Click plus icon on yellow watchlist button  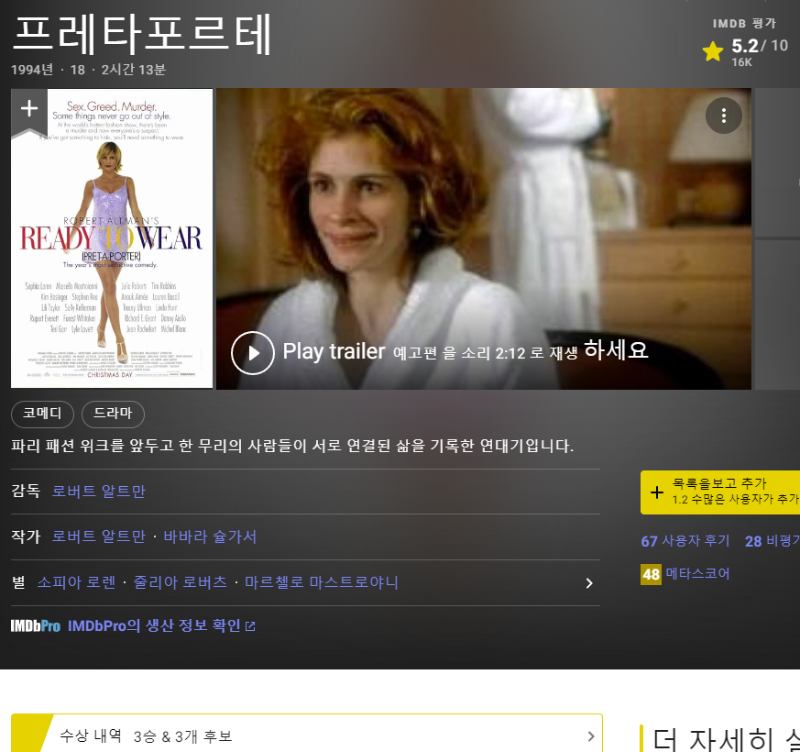coord(657,492)
